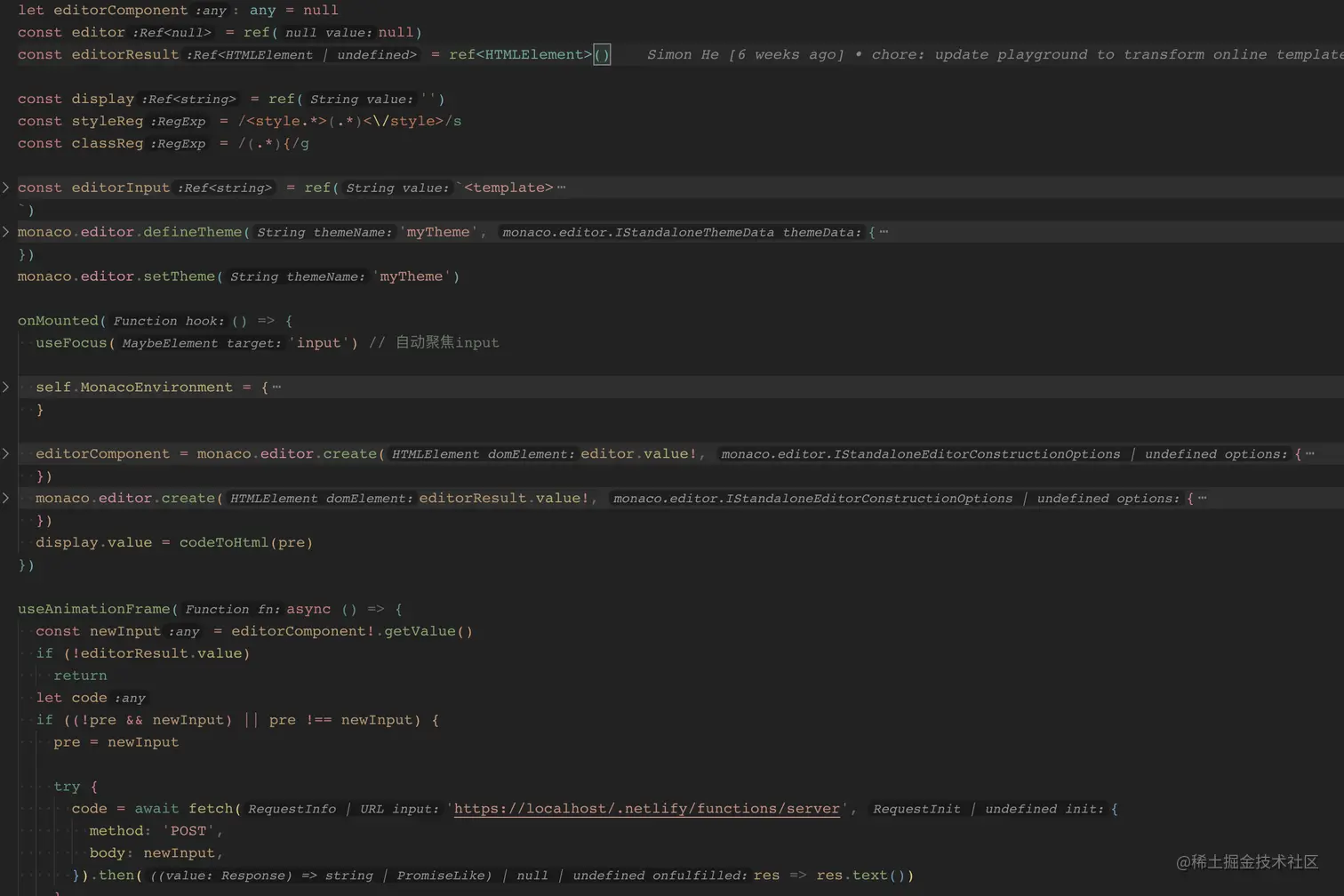The height and width of the screenshot is (896, 1344).
Task: Expand the folded editorInput declaration chevron
Action: coord(5,188)
